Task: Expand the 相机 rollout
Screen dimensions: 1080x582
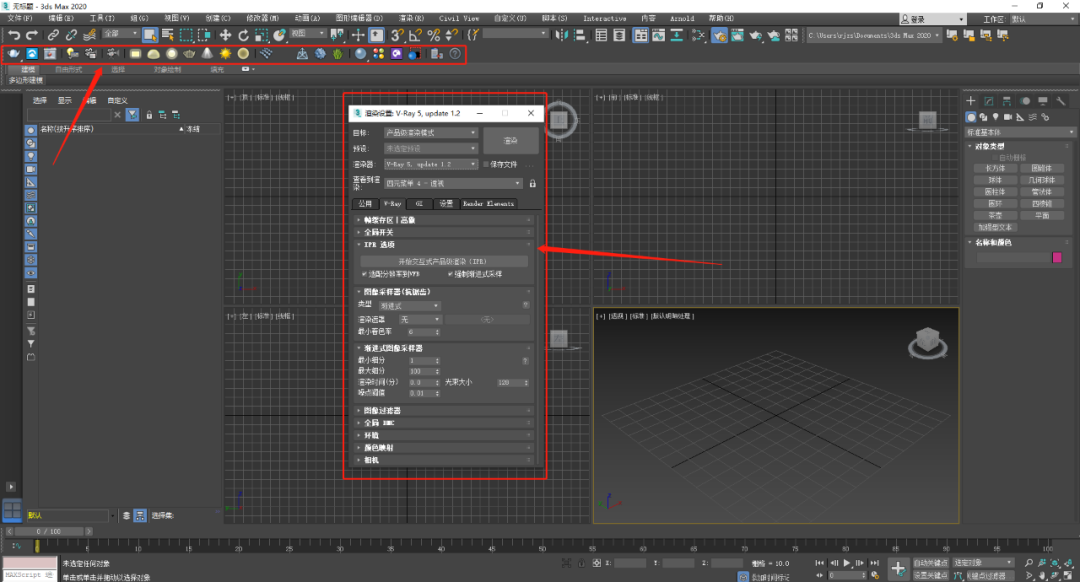Action: click(444, 460)
